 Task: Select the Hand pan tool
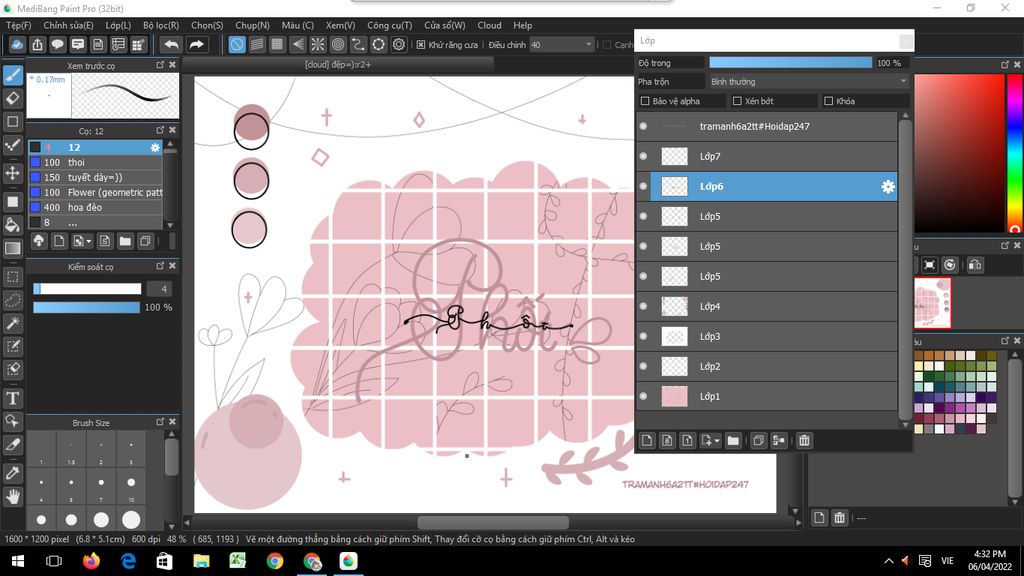[x=13, y=497]
